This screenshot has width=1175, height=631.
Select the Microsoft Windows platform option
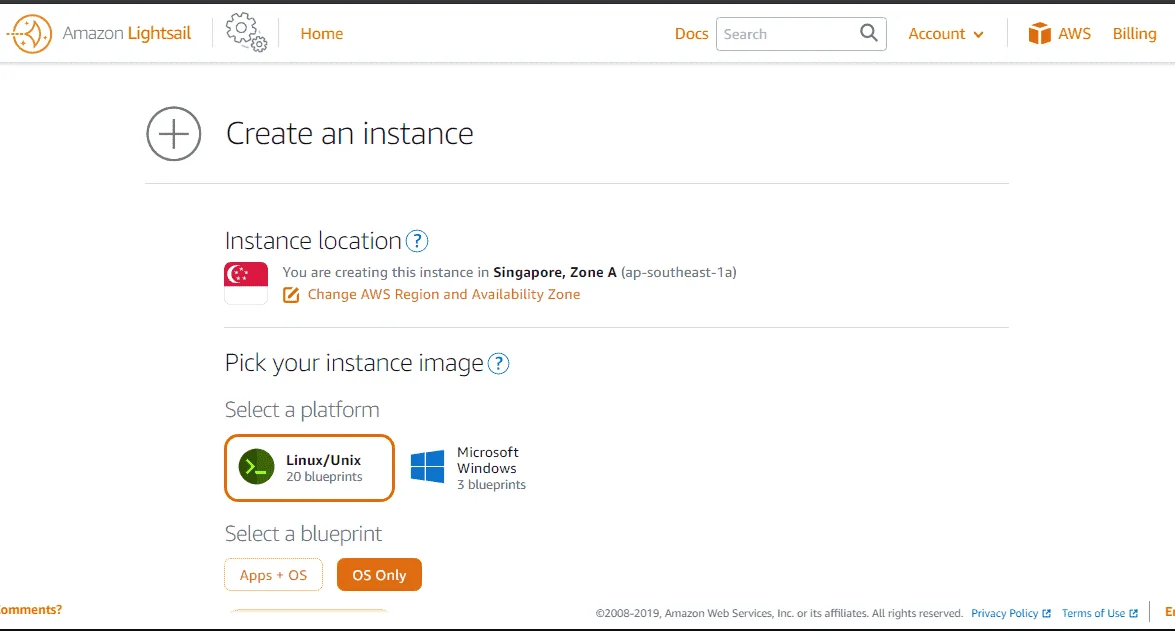tap(468, 468)
